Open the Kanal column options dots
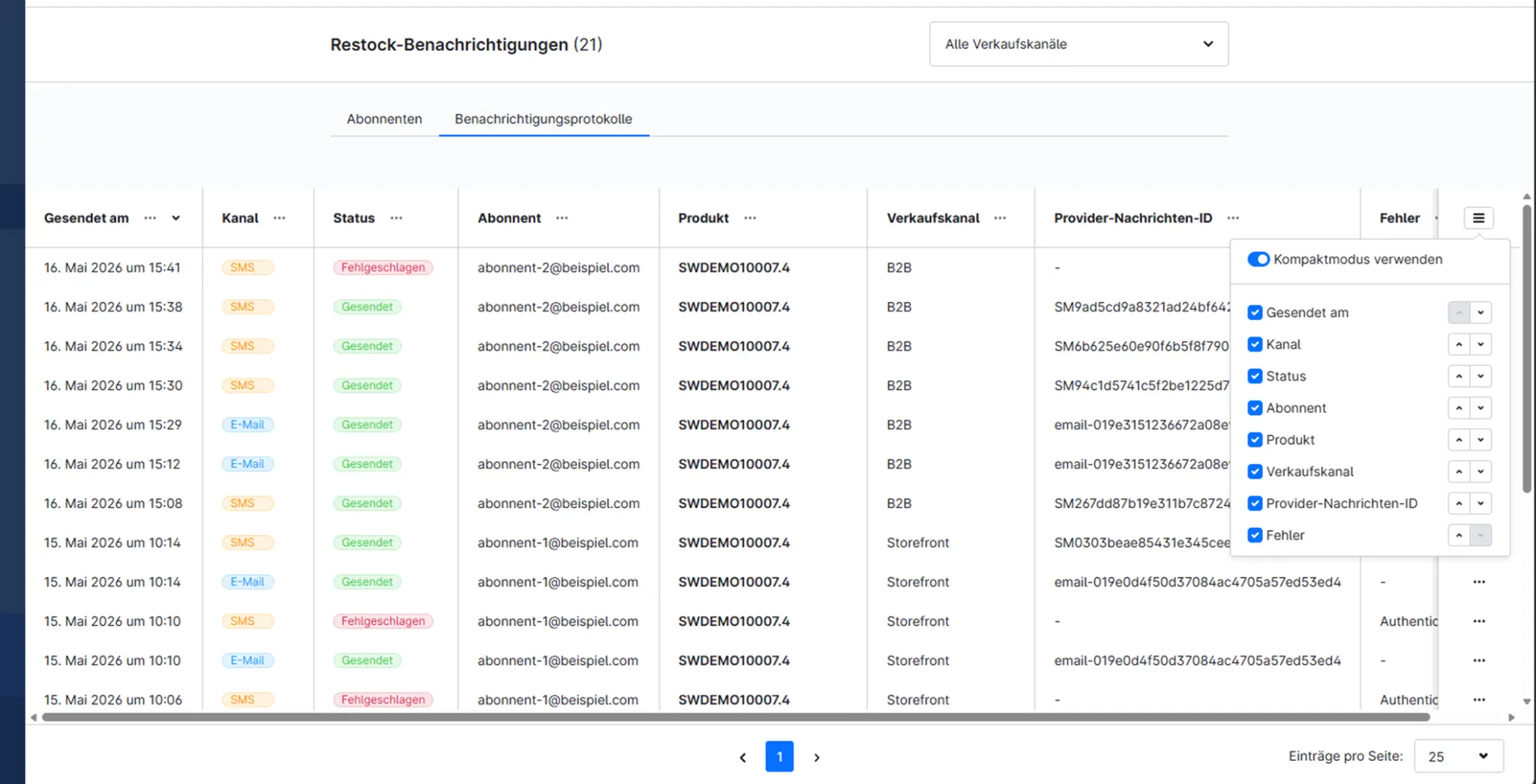Screen dimensions: 1536x784 tap(280, 218)
